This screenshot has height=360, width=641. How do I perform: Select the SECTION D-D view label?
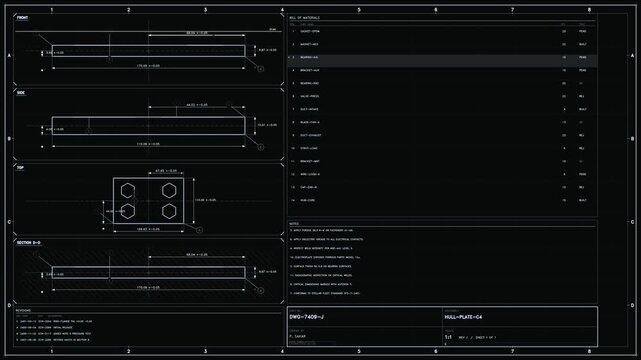29,243
